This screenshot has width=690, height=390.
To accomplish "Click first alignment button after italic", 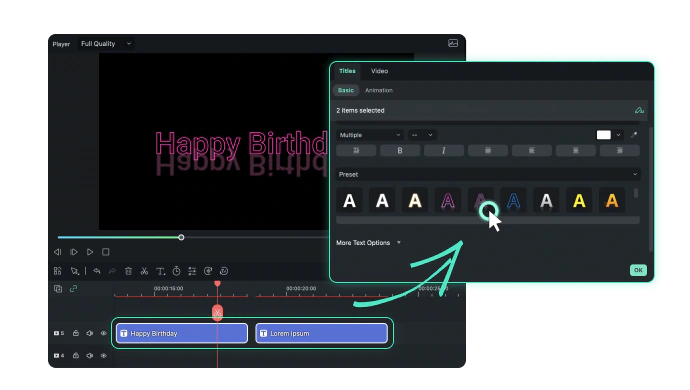I will (x=488, y=151).
